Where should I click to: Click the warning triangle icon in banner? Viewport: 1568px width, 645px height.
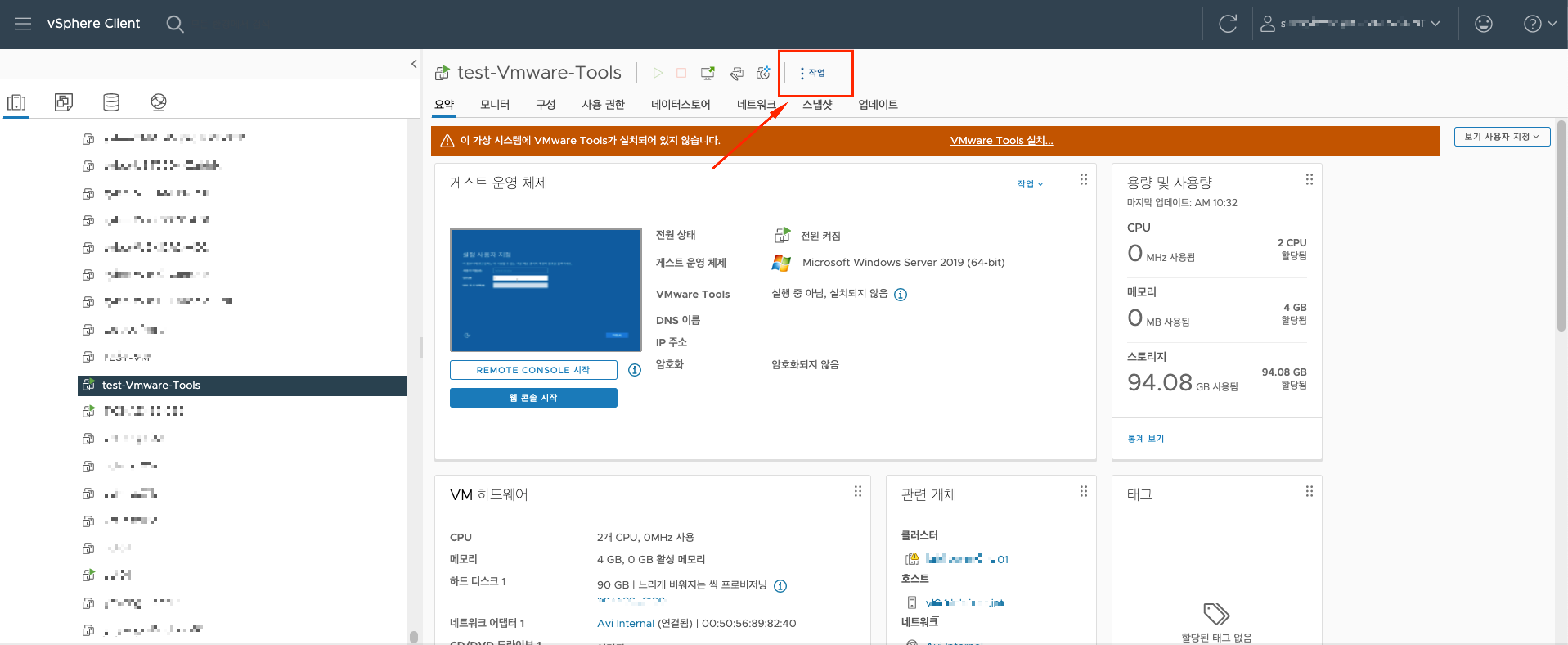(447, 141)
